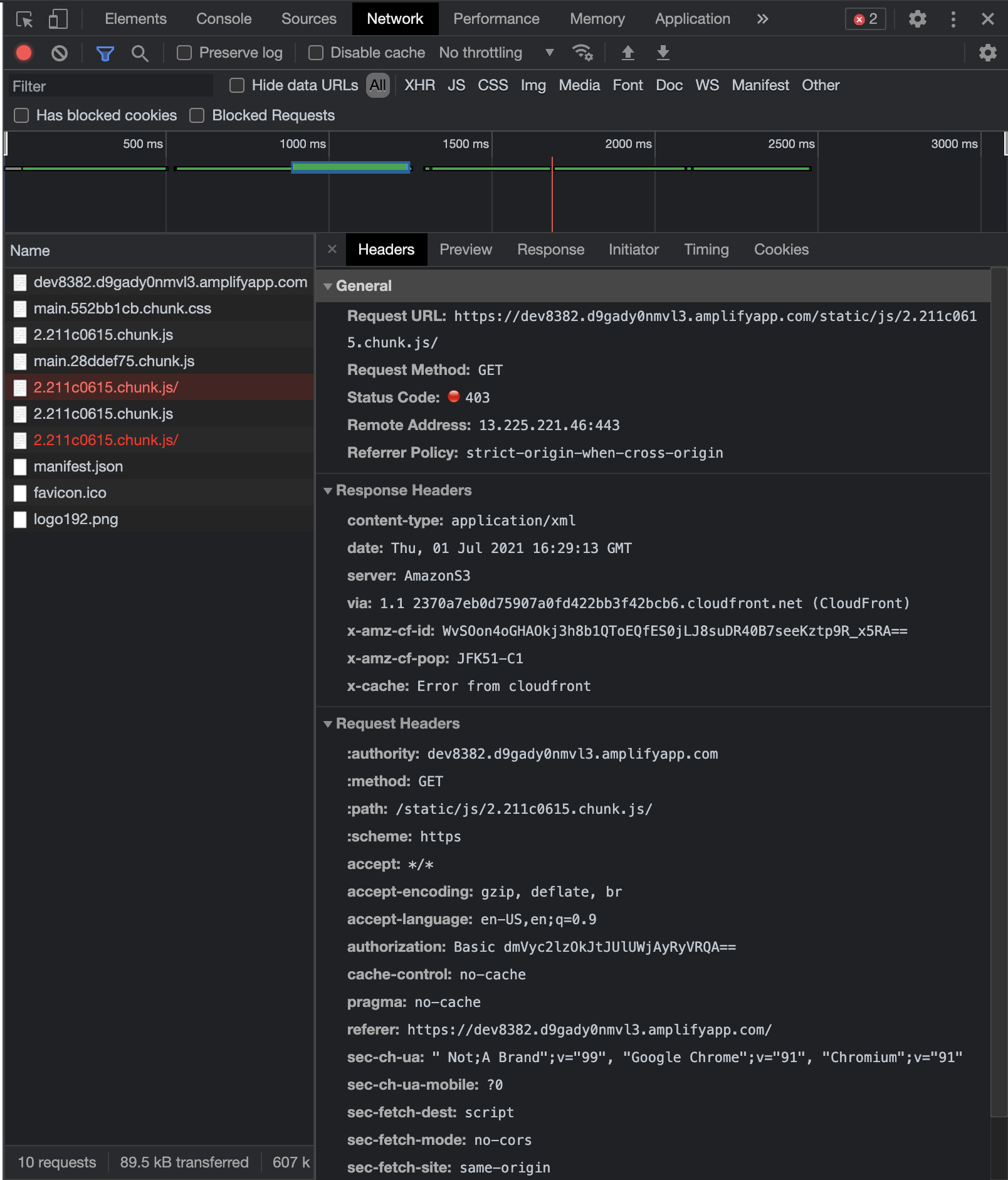
Task: Open the Initiator tab
Action: coord(633,250)
